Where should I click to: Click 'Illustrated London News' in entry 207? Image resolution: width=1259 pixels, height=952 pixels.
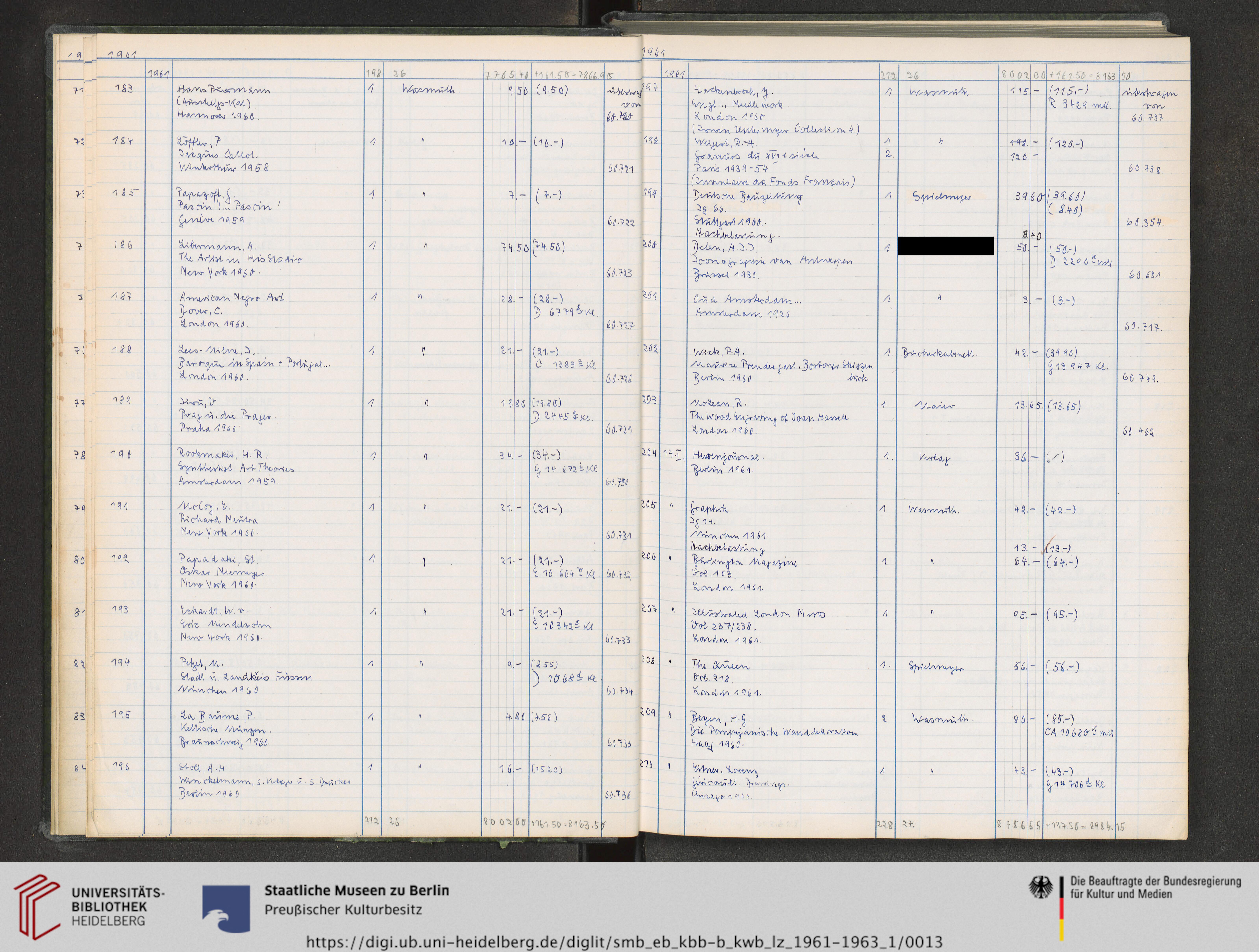pos(758,614)
